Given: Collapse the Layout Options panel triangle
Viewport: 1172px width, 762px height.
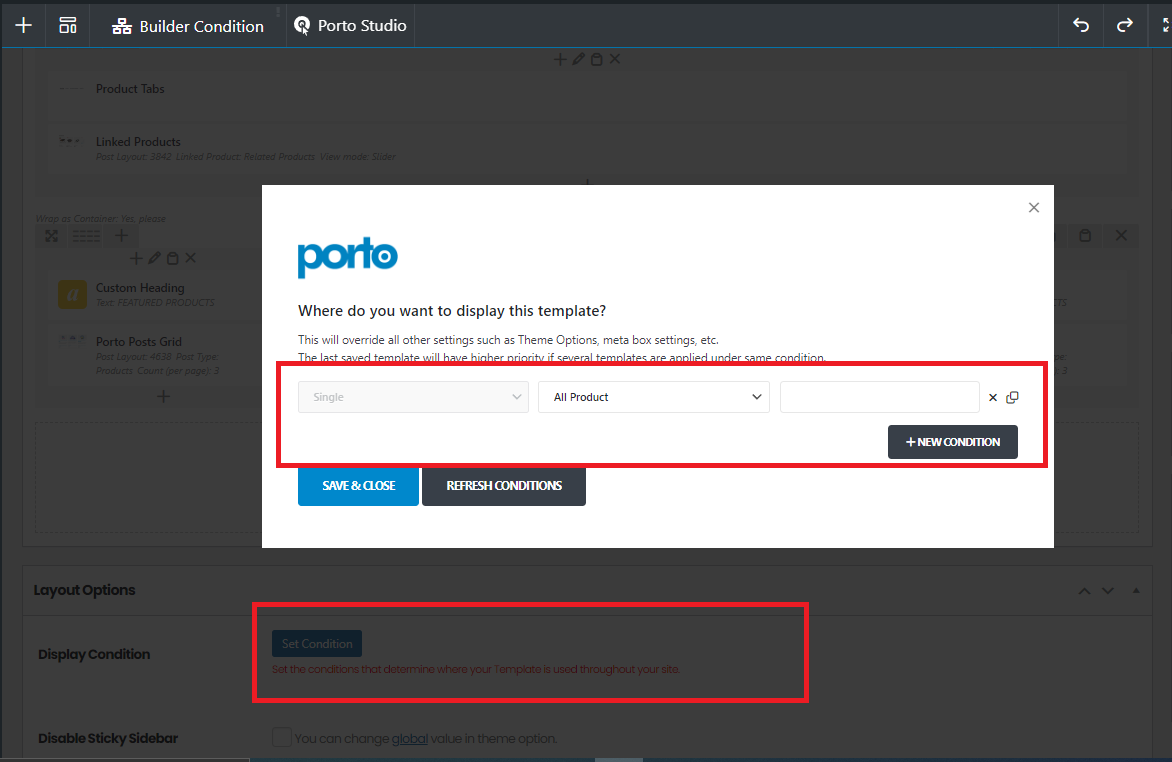Looking at the screenshot, I should 1136,590.
